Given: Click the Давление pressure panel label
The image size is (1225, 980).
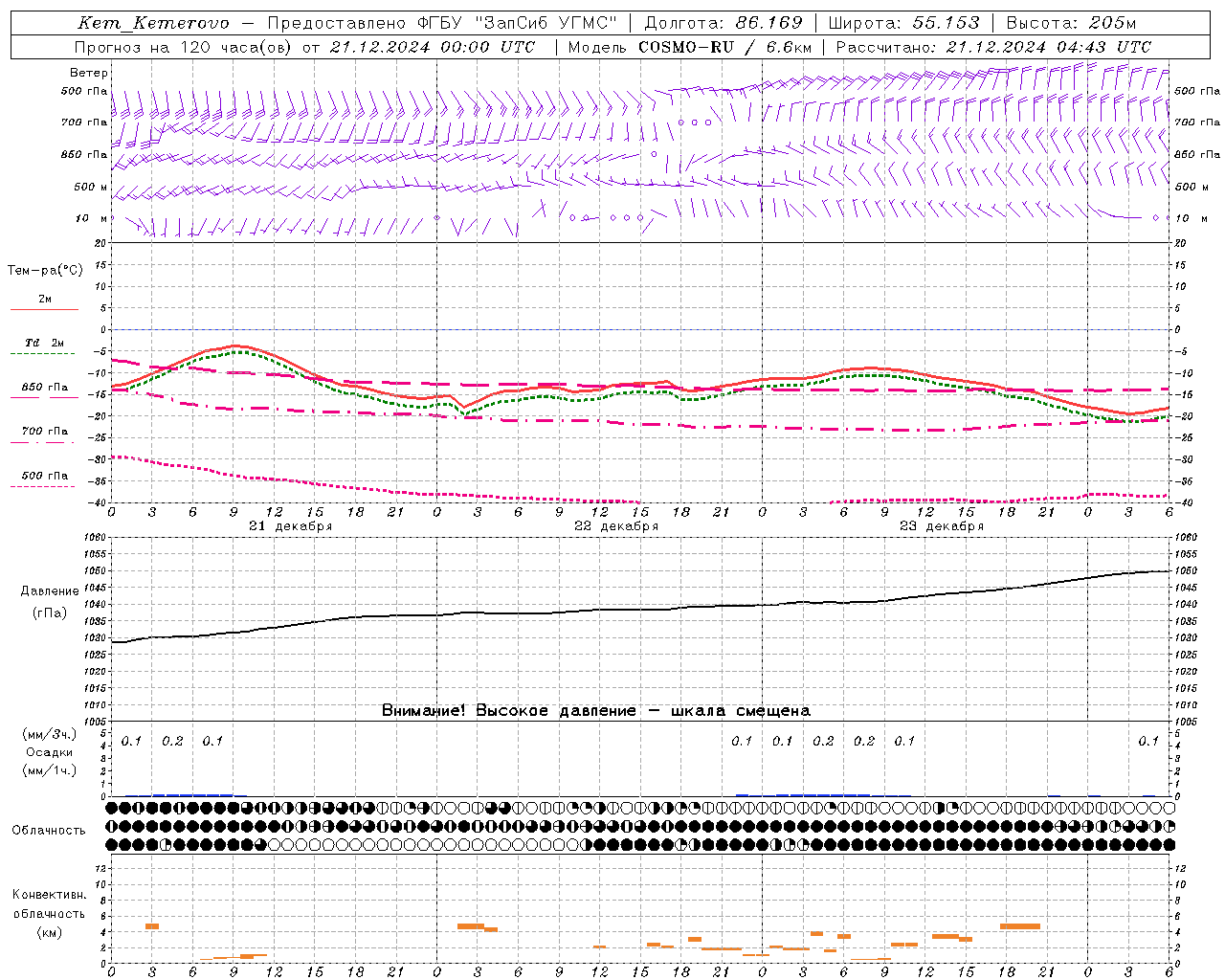Looking at the screenshot, I should [50, 591].
